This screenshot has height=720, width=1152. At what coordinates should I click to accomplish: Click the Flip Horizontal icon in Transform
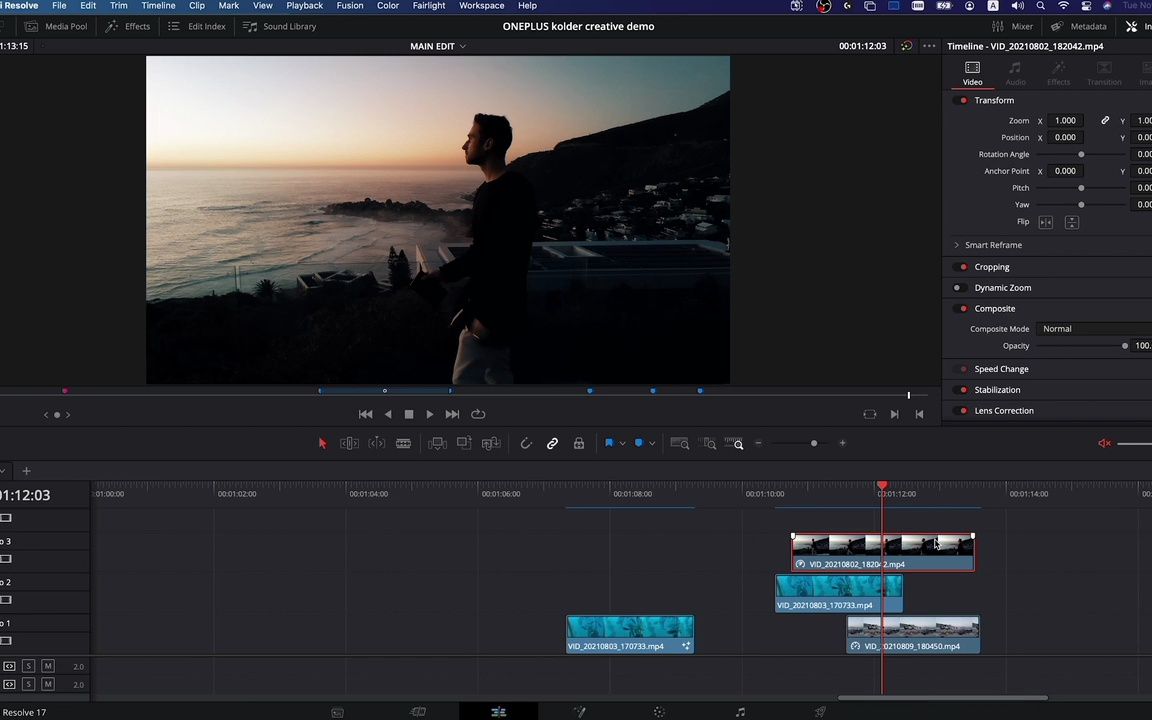[x=1045, y=222]
